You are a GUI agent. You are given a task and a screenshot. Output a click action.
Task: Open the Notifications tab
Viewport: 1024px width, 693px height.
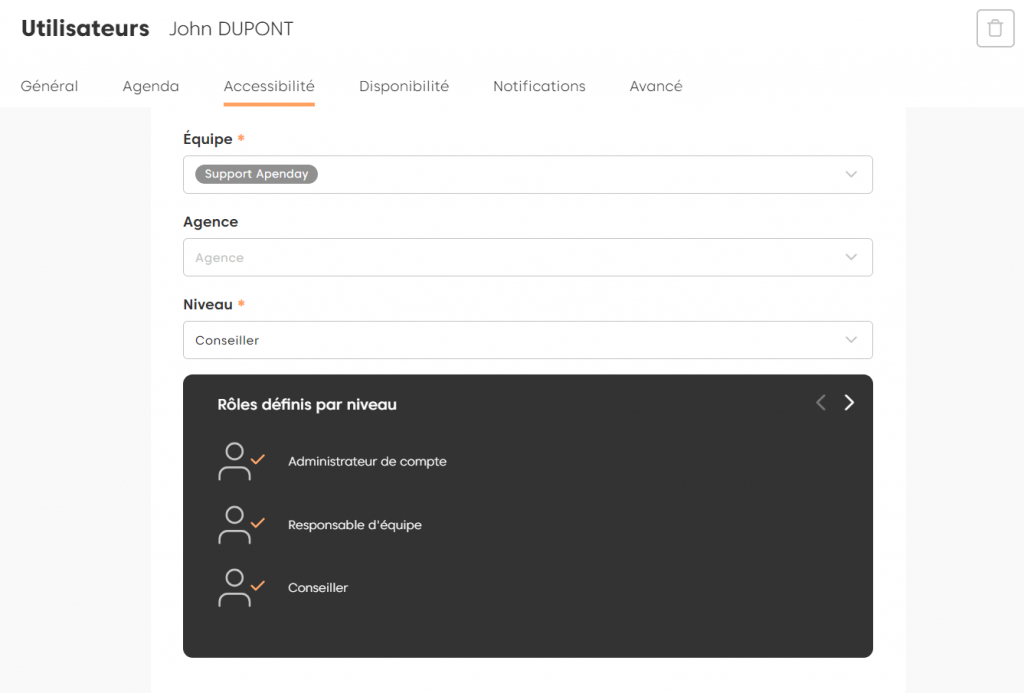[539, 86]
